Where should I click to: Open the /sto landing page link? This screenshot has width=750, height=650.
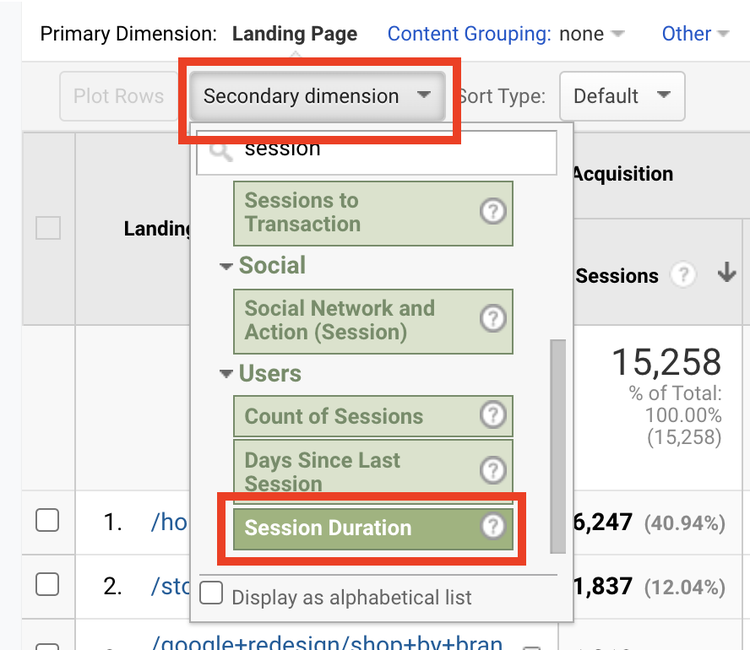[170, 586]
